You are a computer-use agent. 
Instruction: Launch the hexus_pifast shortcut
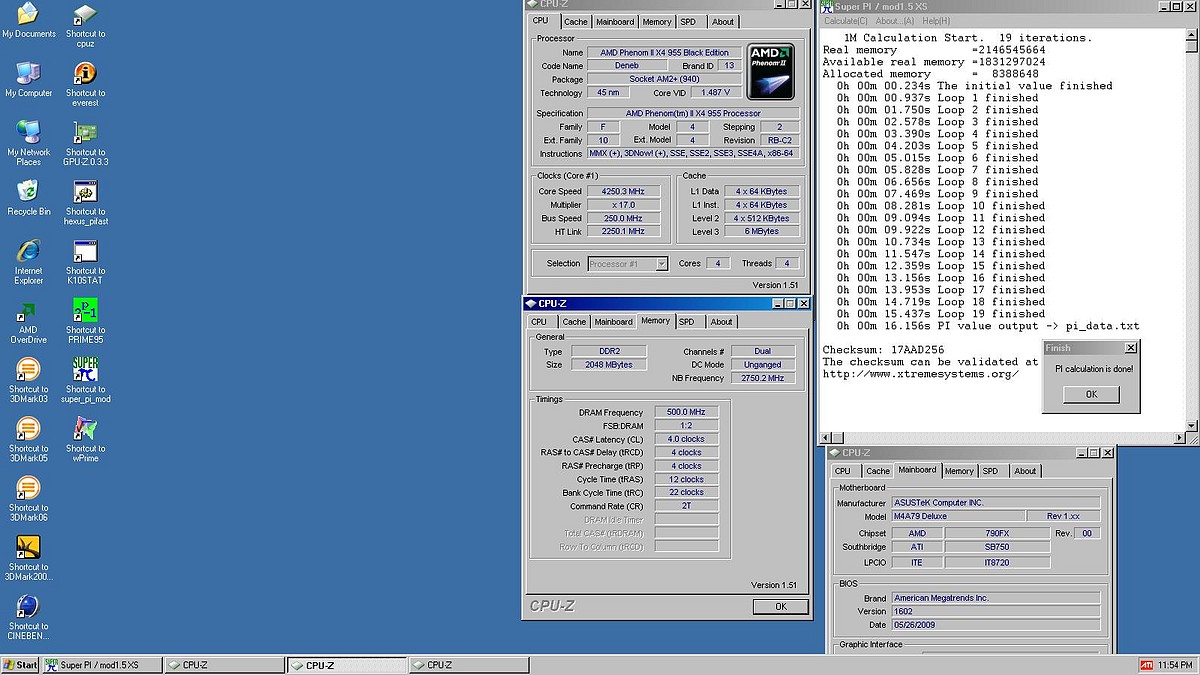(x=85, y=192)
